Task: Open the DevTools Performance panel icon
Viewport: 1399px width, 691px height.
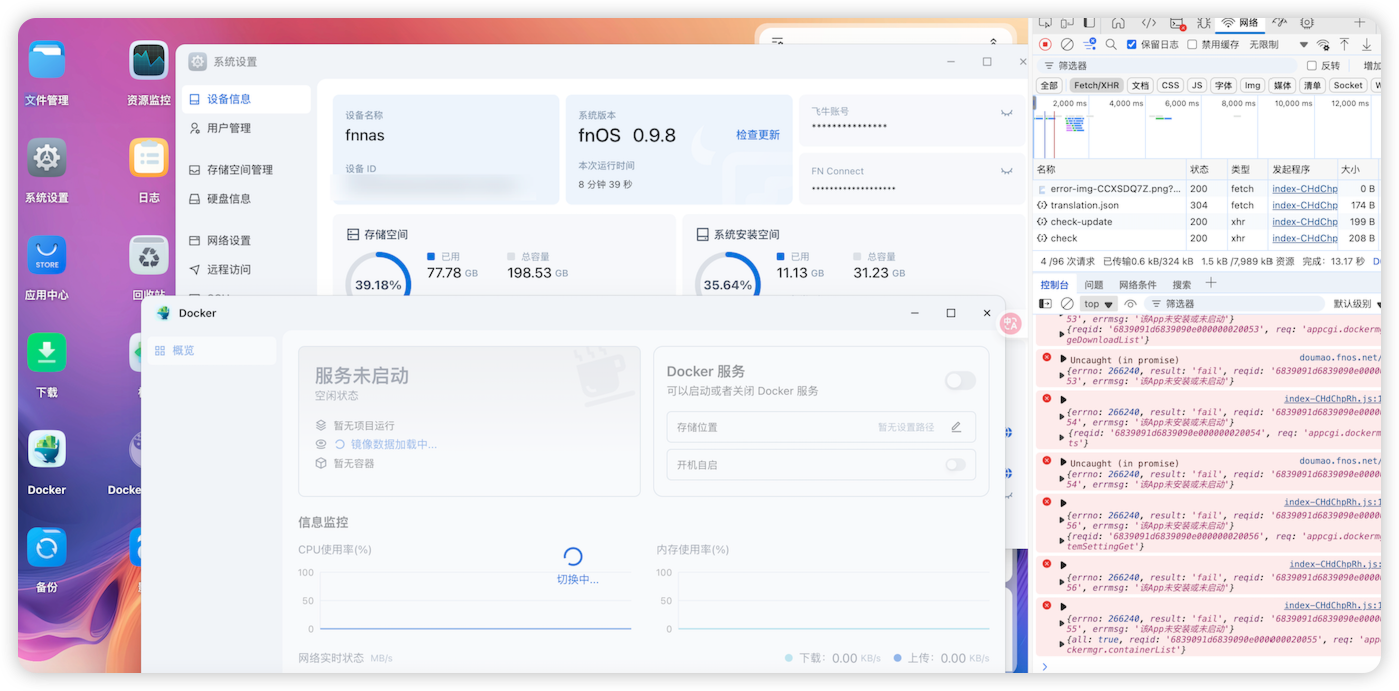Action: (1279, 23)
